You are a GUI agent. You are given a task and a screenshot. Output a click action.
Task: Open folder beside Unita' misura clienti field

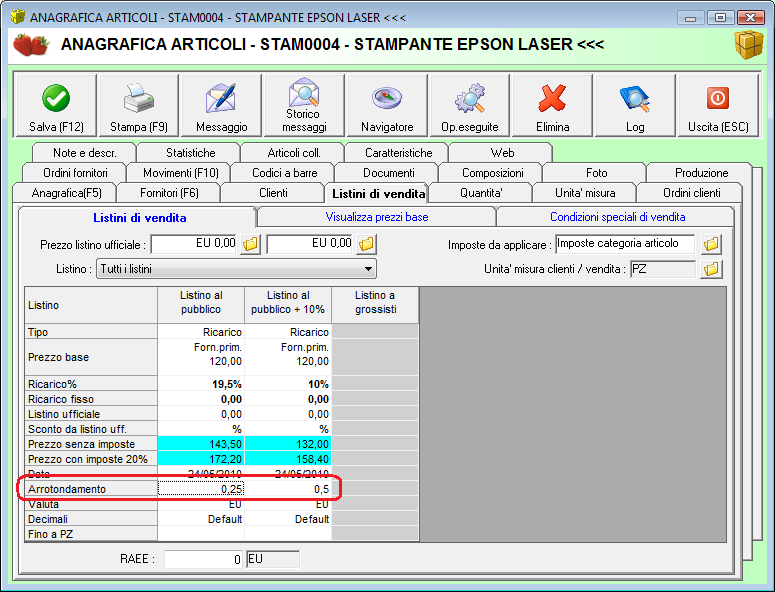click(711, 269)
